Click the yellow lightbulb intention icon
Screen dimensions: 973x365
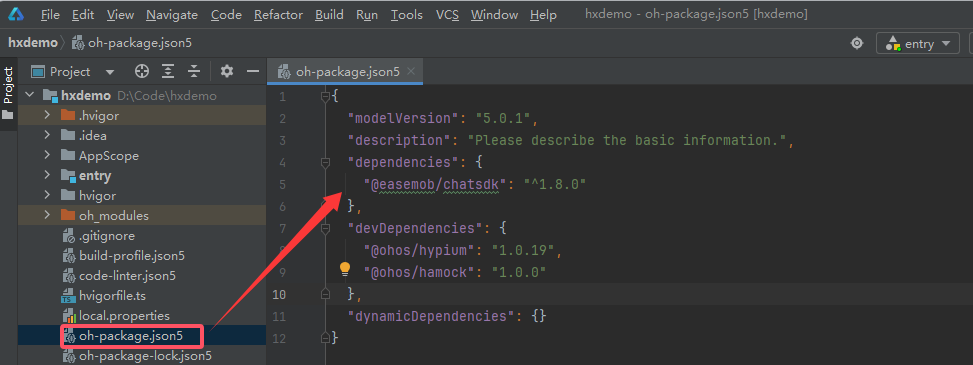(345, 269)
